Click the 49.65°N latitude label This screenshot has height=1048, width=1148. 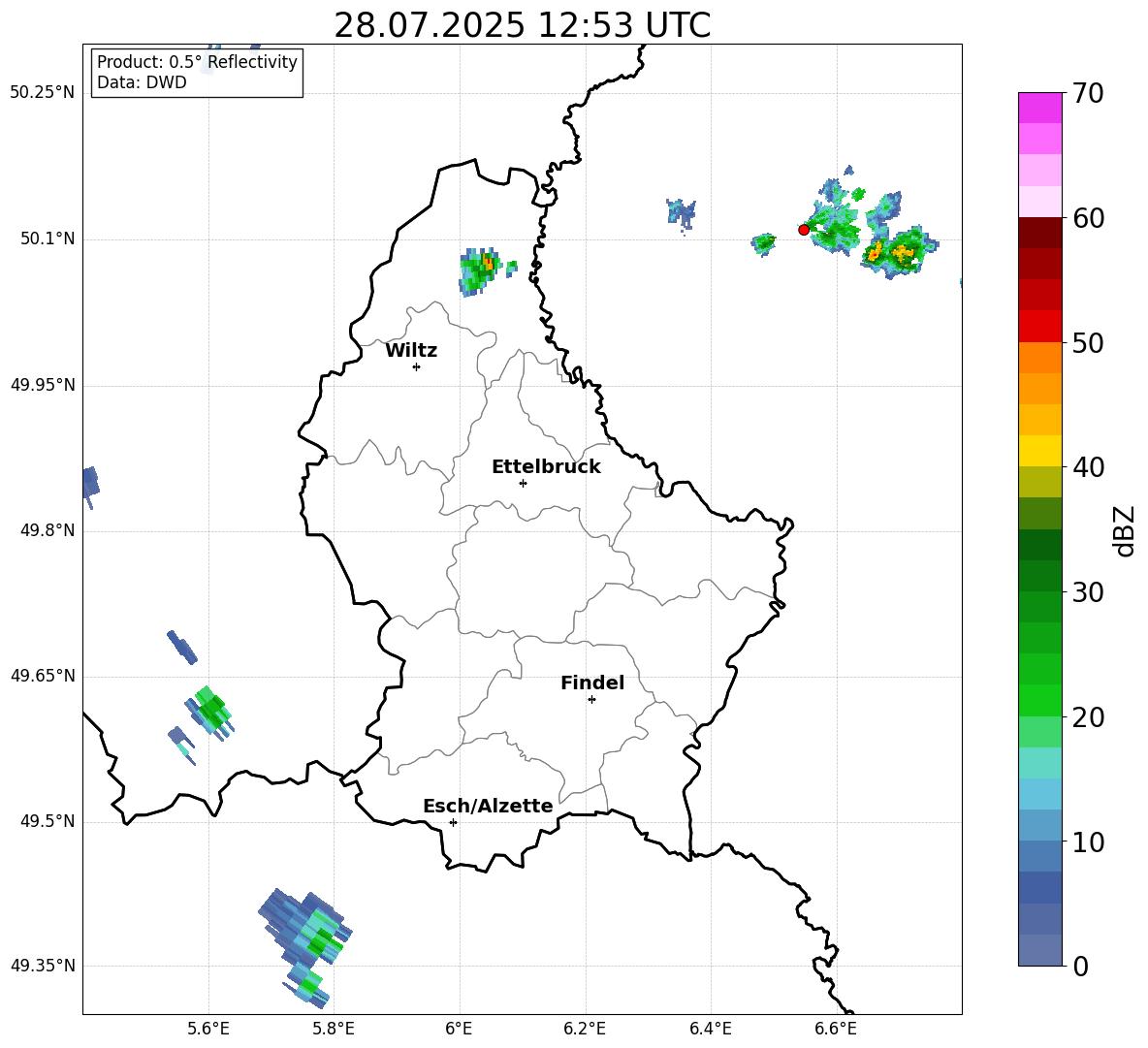tap(43, 676)
